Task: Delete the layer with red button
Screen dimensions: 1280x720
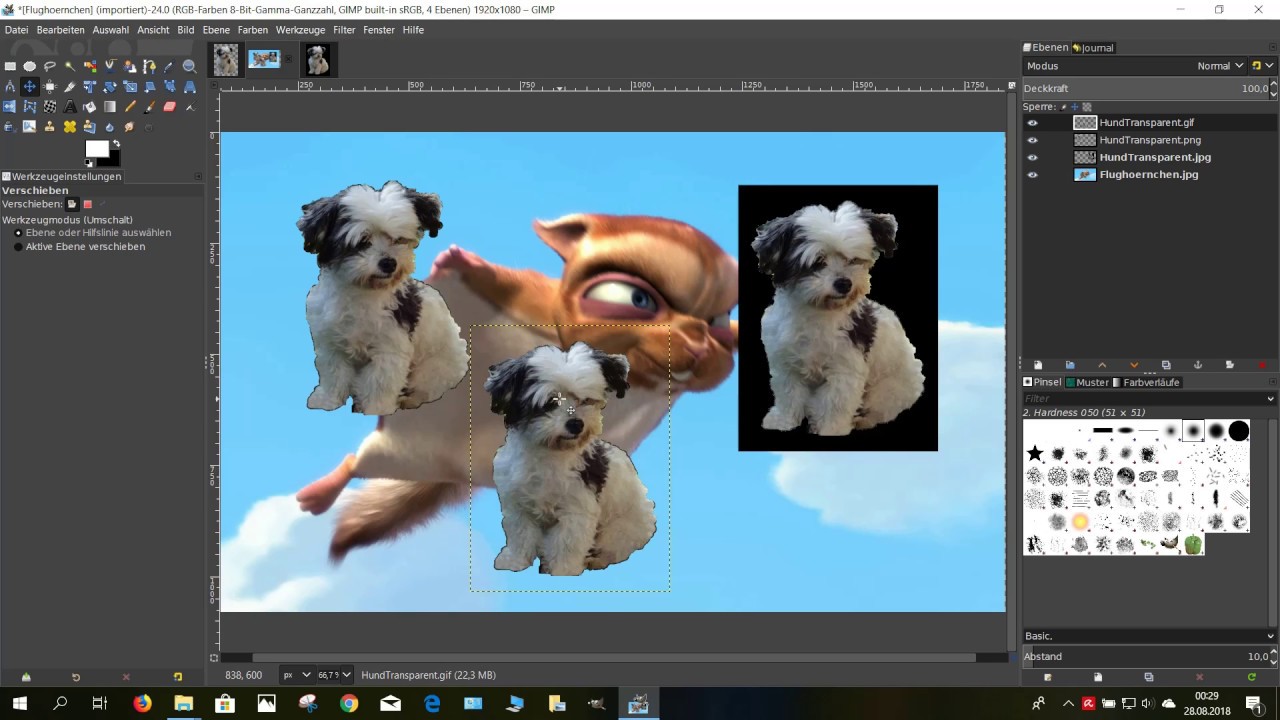Action: click(x=1262, y=365)
